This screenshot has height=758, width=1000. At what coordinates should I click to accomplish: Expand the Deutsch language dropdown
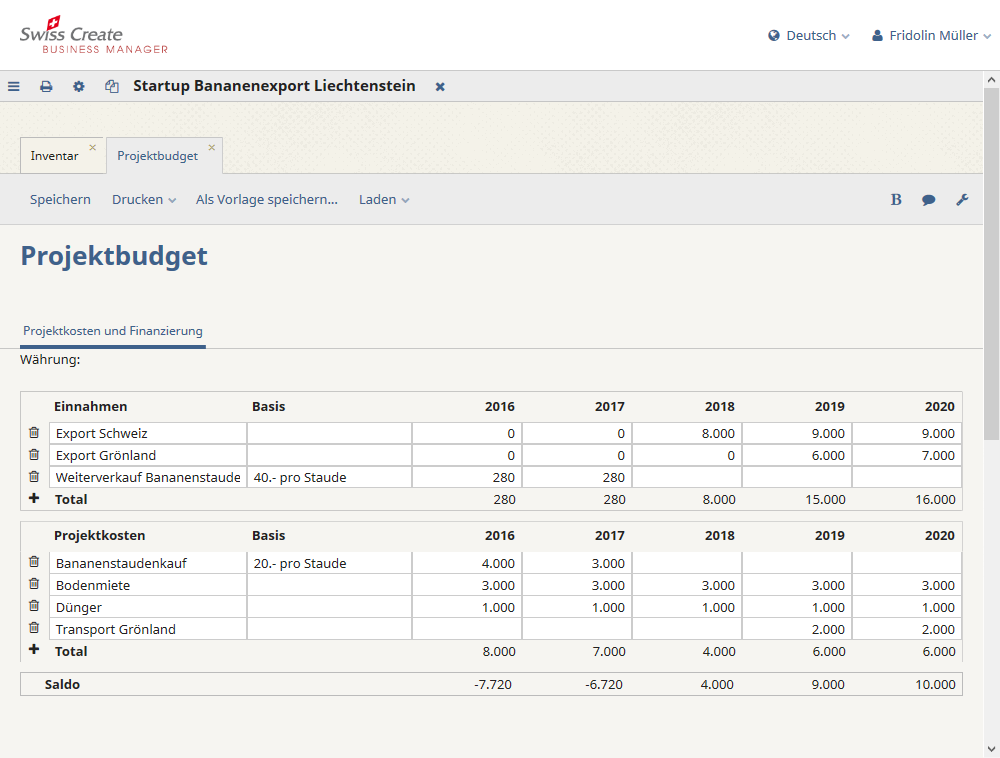(809, 36)
